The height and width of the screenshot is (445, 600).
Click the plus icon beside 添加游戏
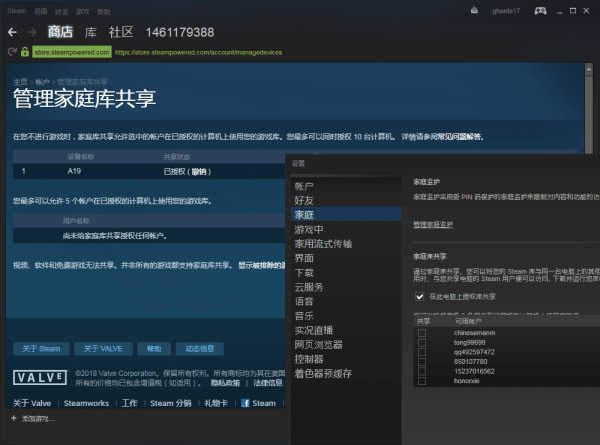(14, 418)
